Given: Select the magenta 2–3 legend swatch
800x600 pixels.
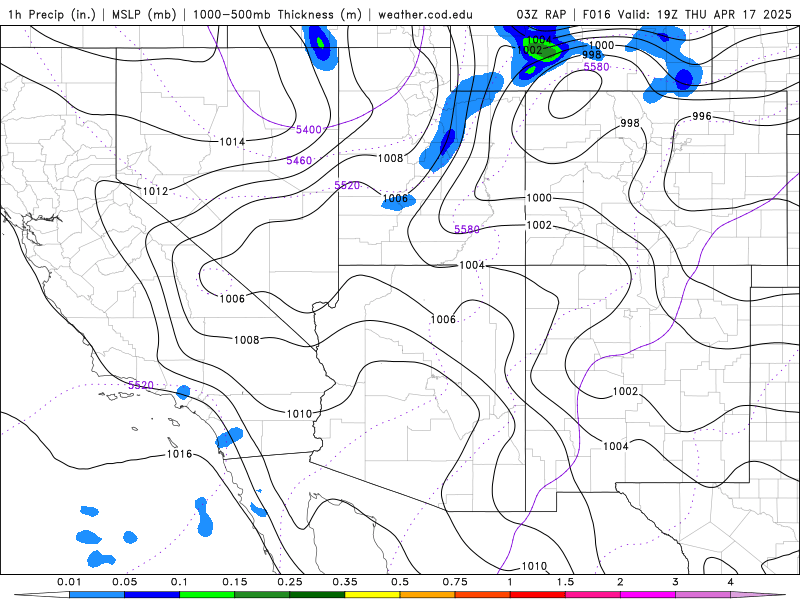Looking at the screenshot, I should pyautogui.click(x=648, y=595).
